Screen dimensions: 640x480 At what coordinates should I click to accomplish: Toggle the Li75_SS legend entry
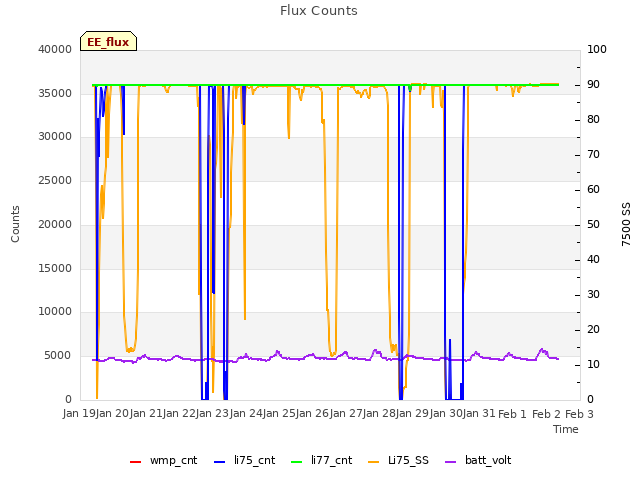(398, 461)
